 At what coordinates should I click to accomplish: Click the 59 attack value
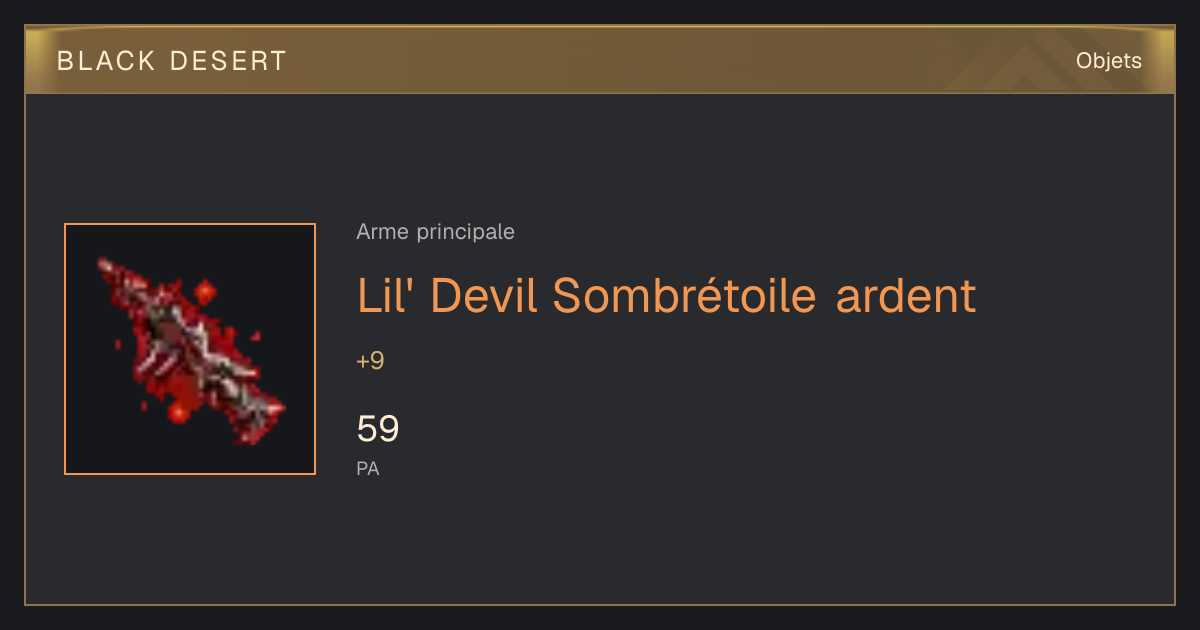(378, 429)
